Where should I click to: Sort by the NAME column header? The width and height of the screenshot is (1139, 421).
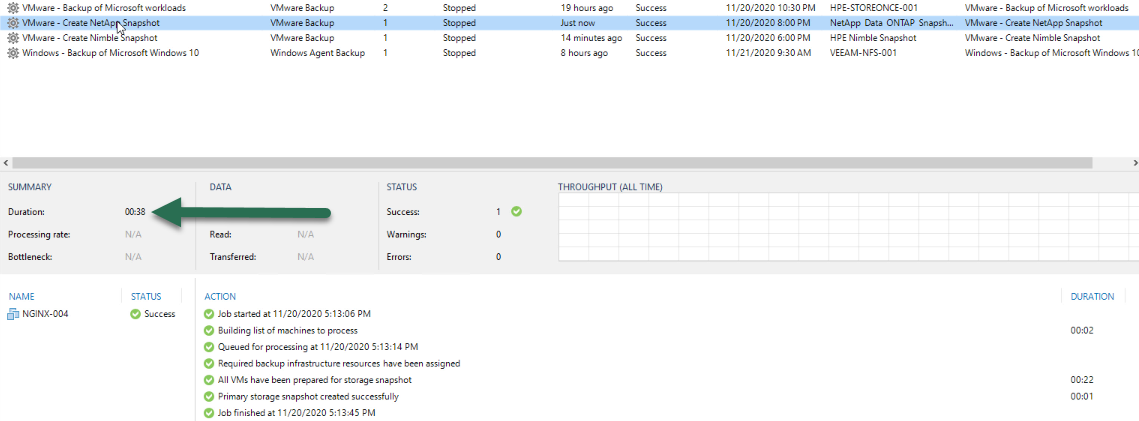[22, 297]
